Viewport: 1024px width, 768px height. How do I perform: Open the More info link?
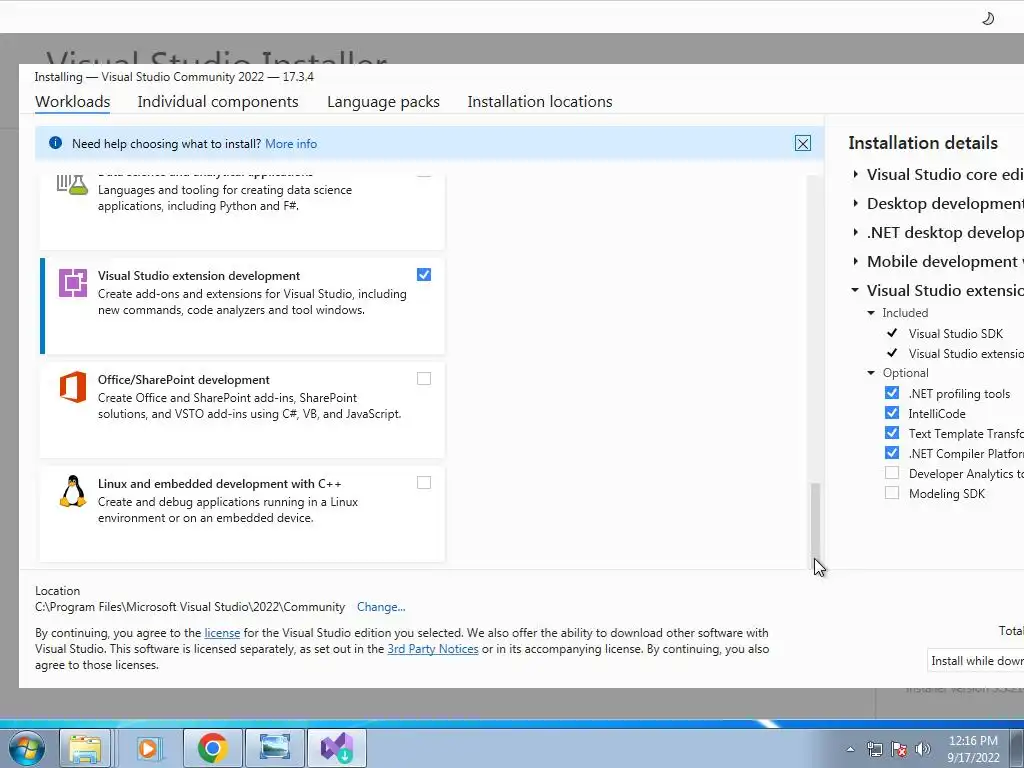pyautogui.click(x=291, y=144)
